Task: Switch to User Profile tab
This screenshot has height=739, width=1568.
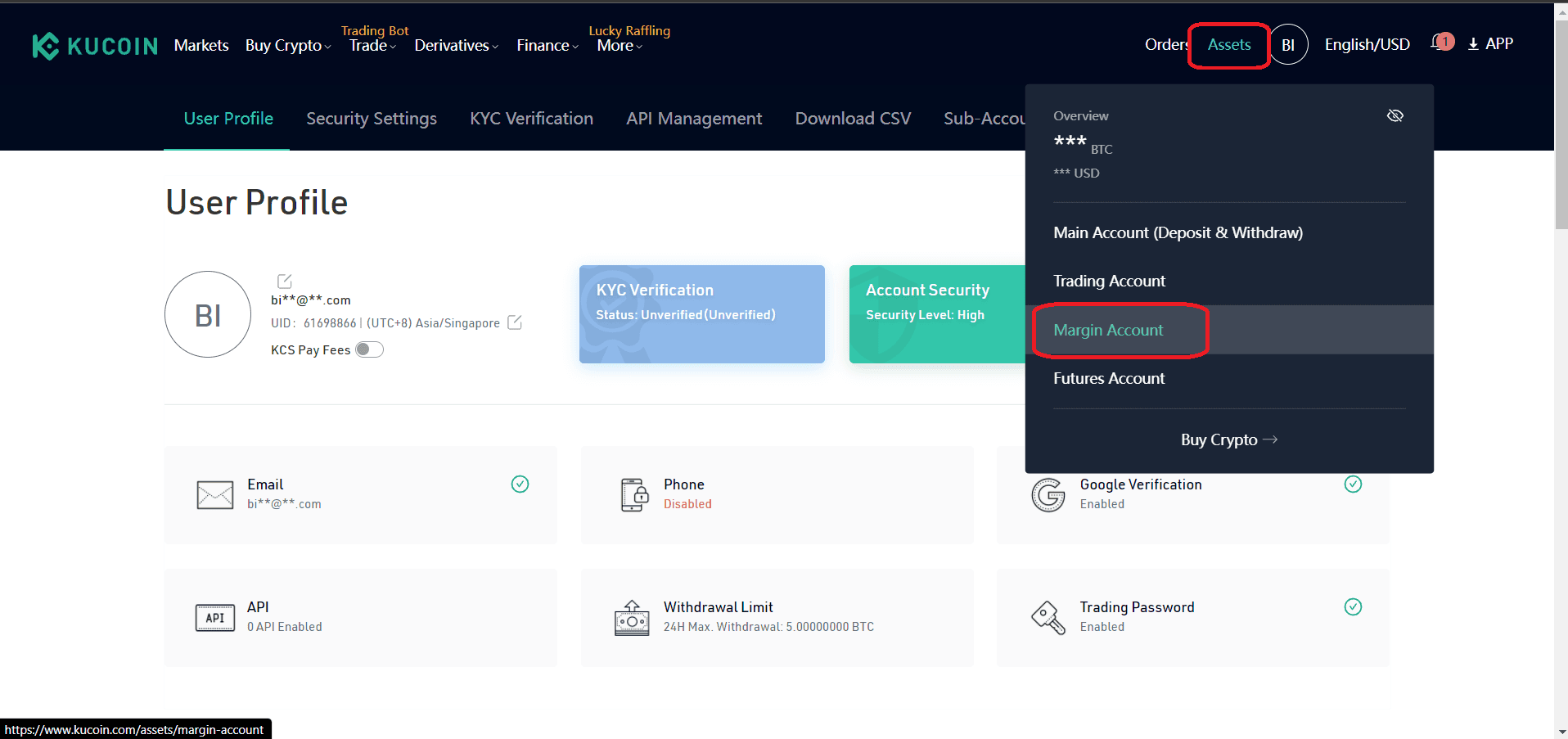Action: [x=228, y=119]
